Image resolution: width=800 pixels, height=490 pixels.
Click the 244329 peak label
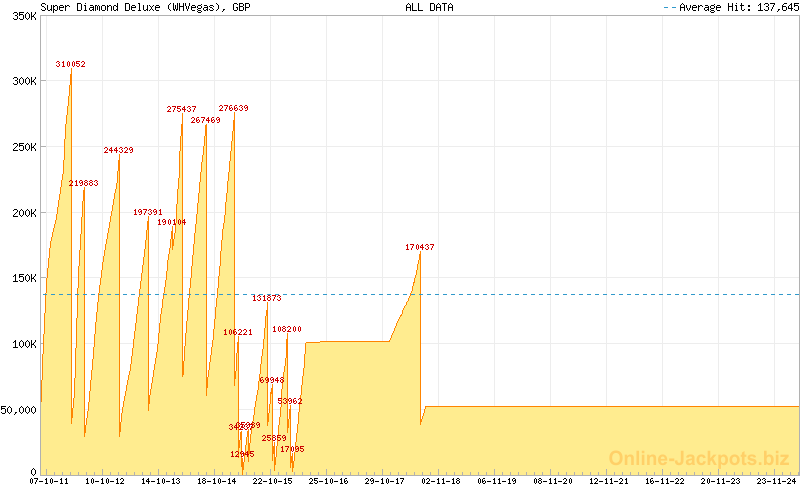coord(118,150)
